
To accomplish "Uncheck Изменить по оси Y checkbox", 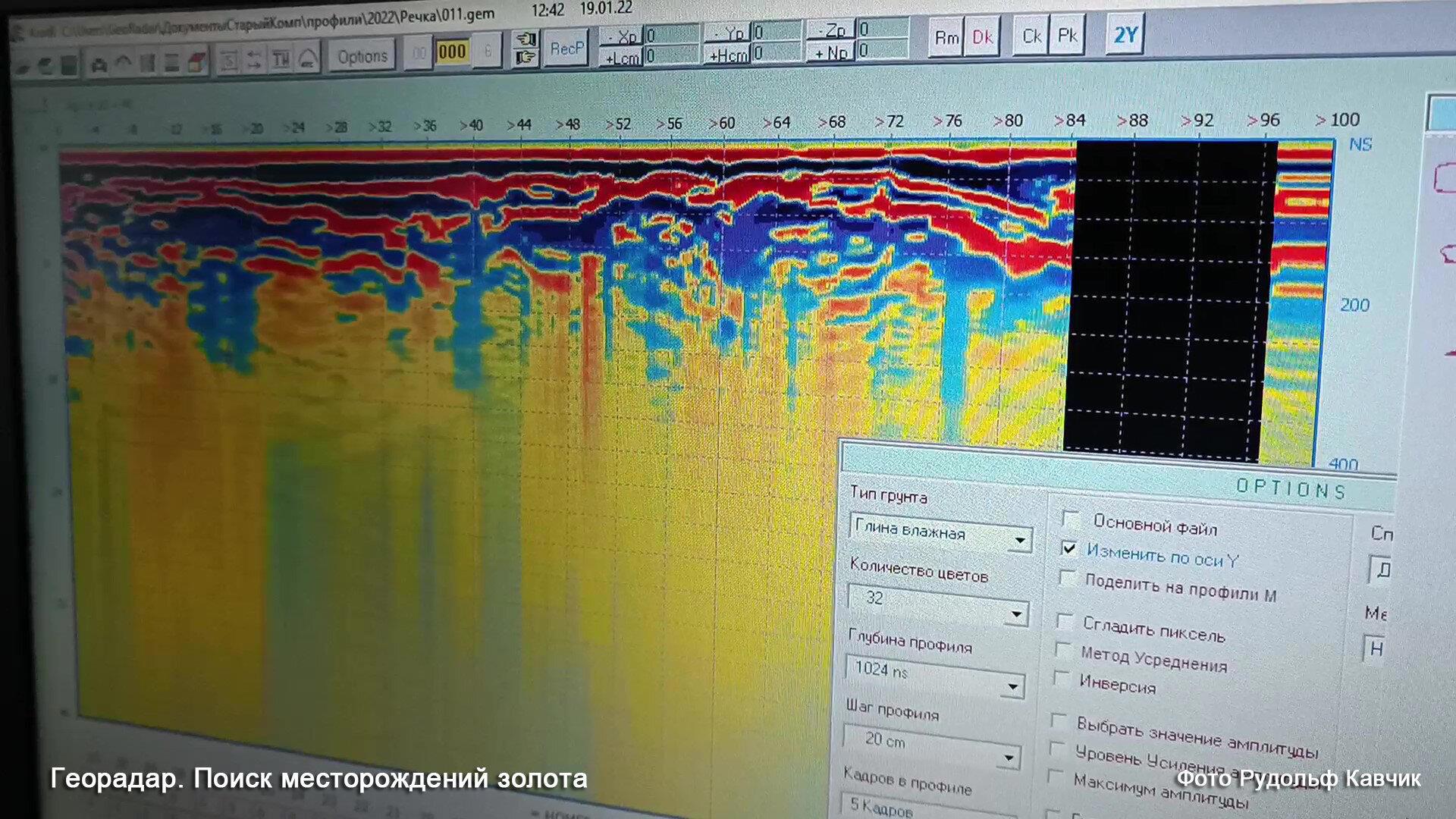I will (x=1069, y=548).
